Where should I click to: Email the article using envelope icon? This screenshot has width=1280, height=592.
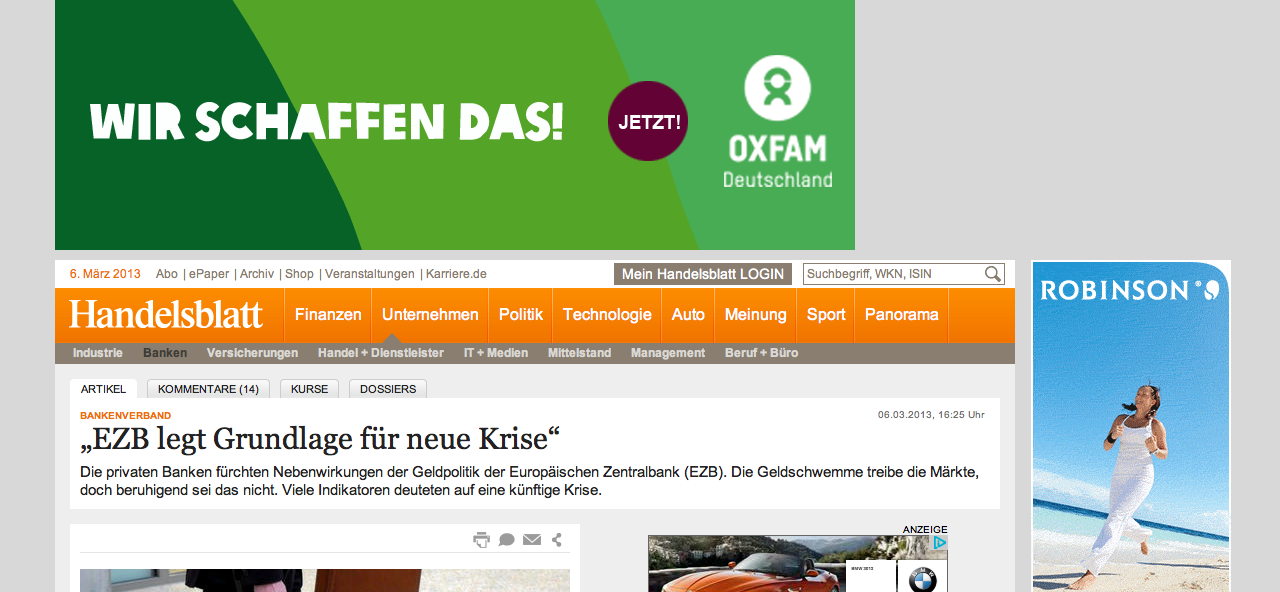point(532,540)
